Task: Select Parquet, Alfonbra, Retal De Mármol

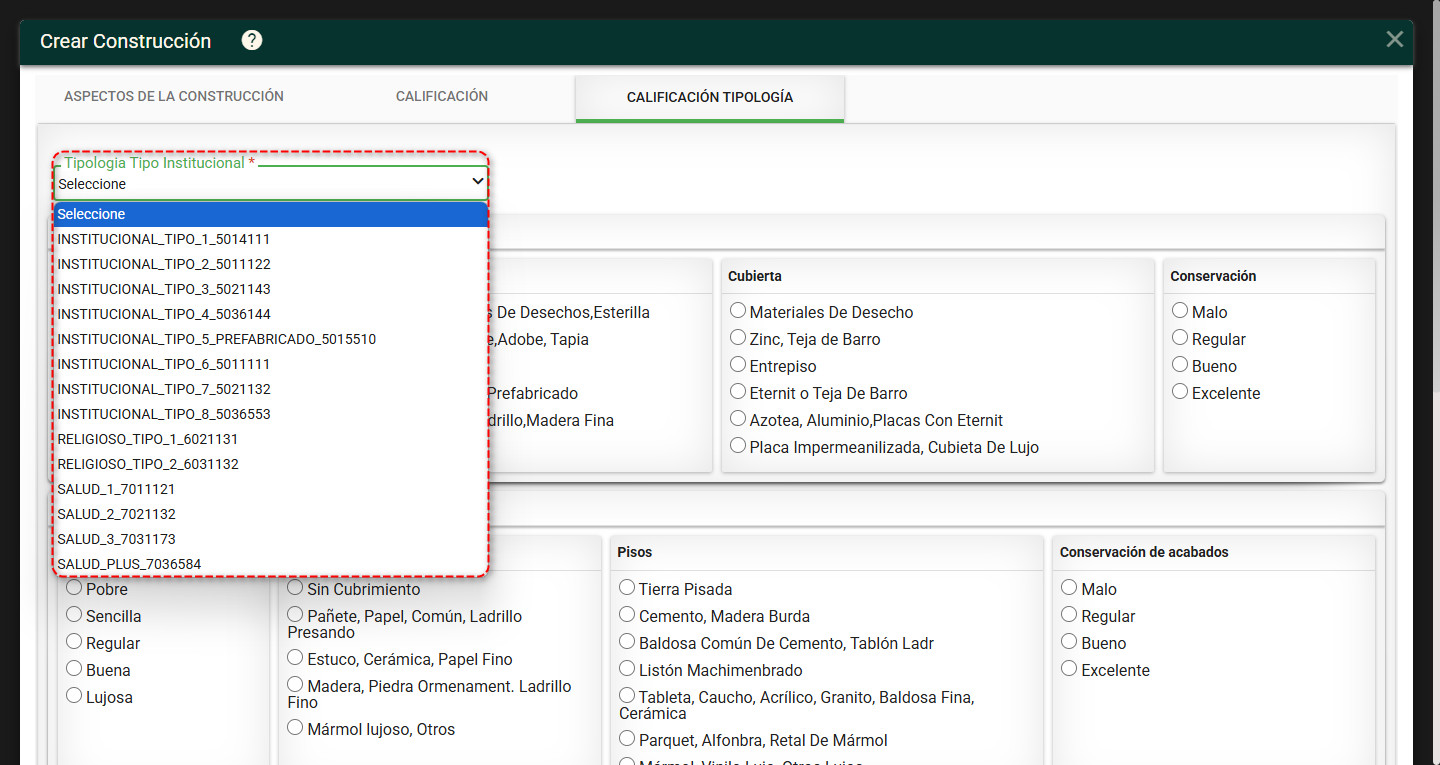Action: coord(627,739)
